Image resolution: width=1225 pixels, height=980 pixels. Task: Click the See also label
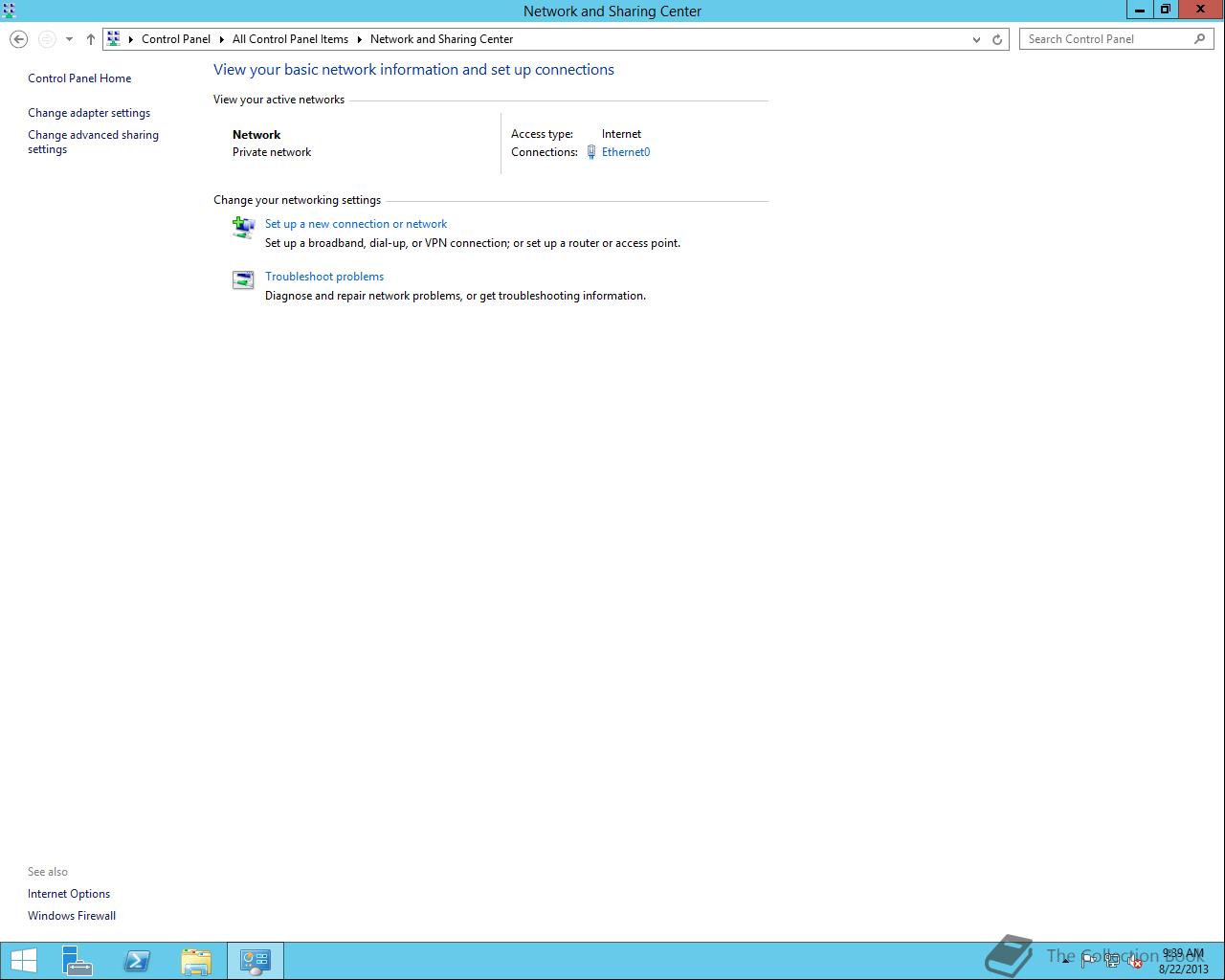(48, 872)
